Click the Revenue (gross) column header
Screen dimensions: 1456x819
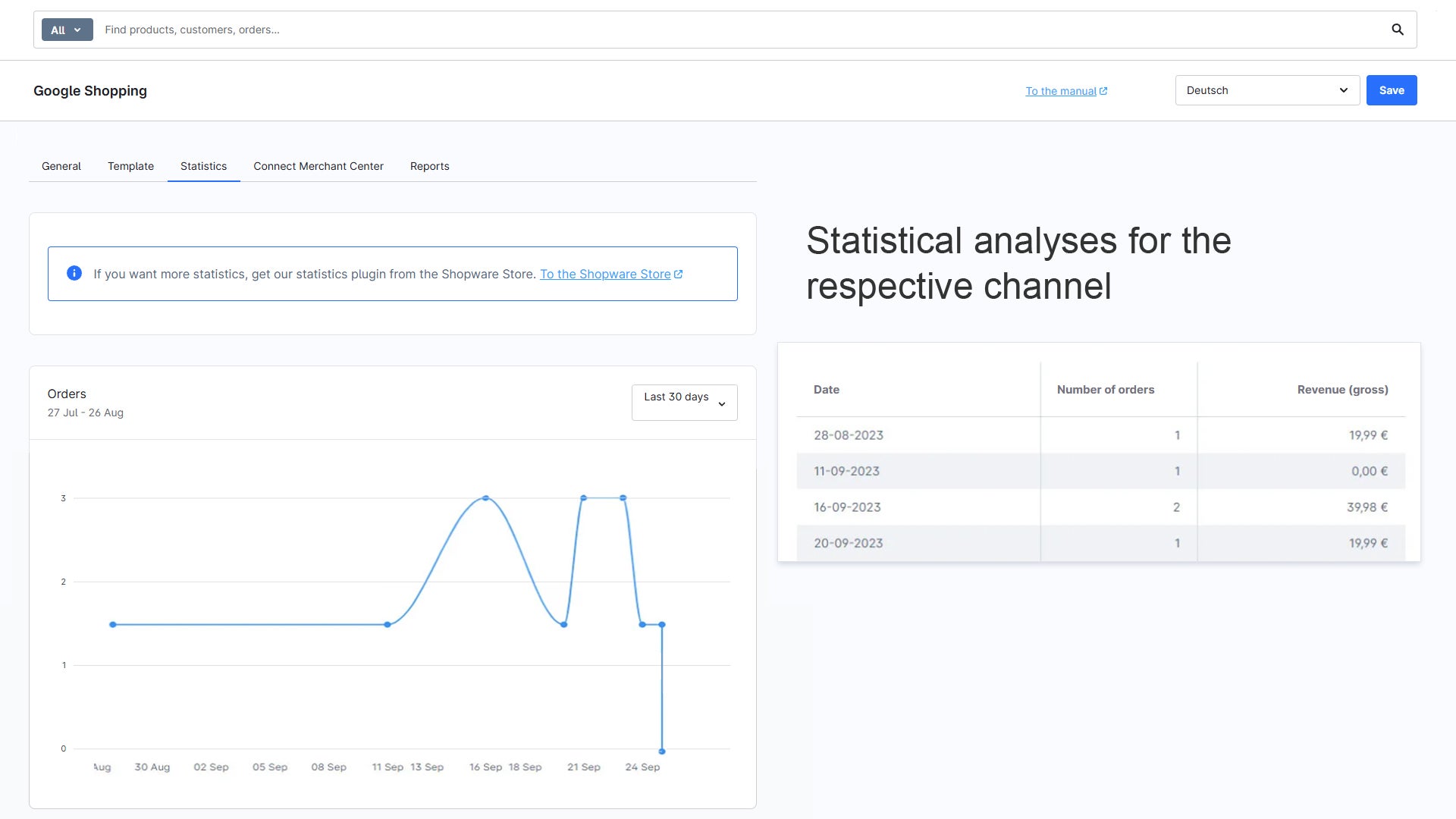click(1342, 390)
